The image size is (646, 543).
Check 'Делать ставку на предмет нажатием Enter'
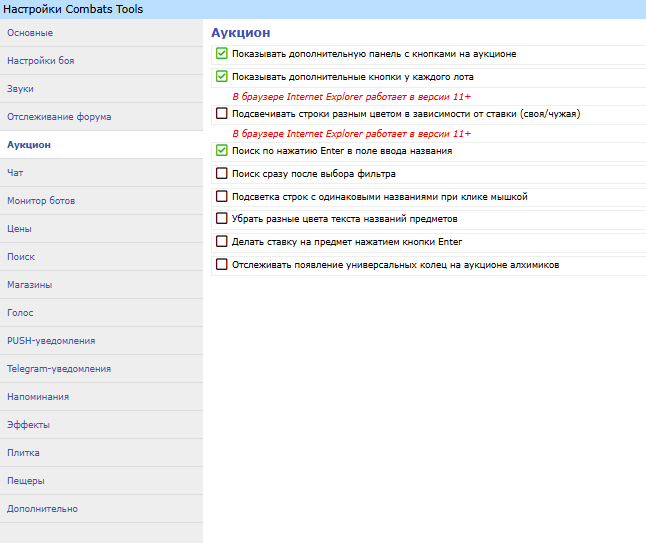(x=222, y=242)
